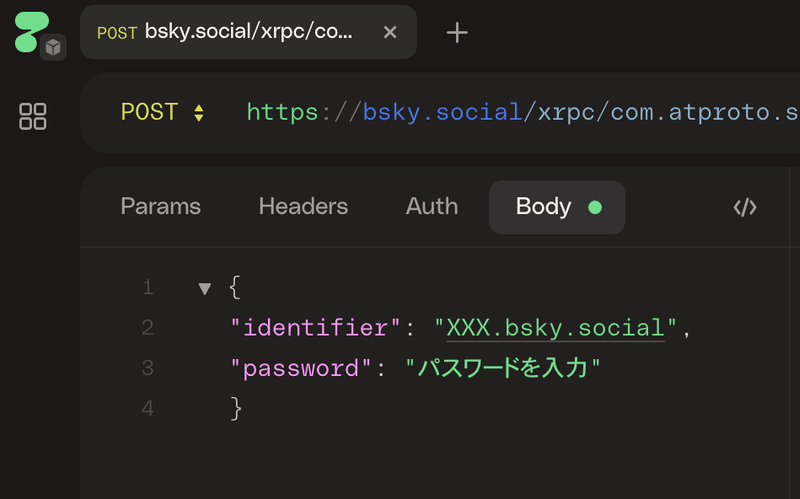Click the request URL field

522,112
